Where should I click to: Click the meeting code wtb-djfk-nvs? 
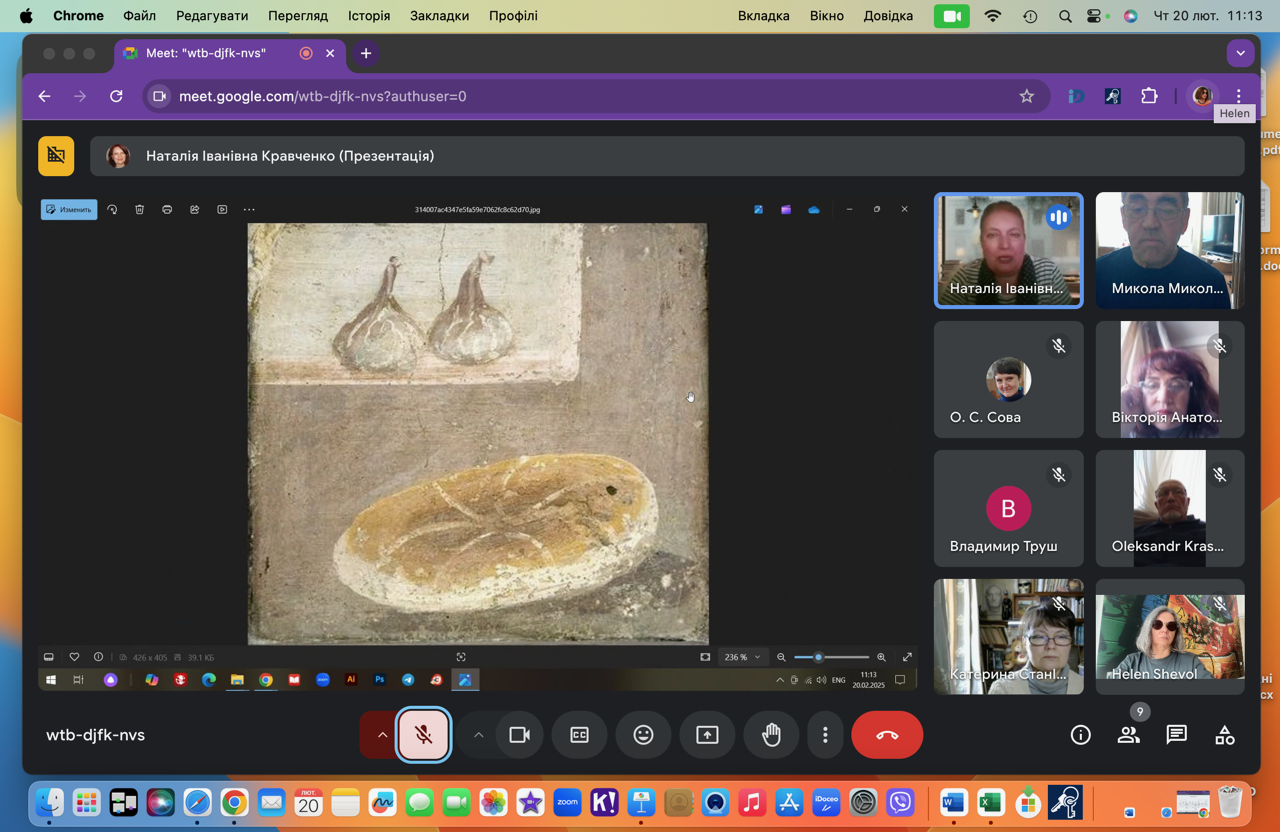95,735
